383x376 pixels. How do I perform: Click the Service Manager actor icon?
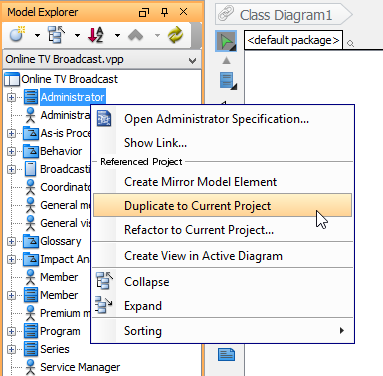click(x=30, y=367)
